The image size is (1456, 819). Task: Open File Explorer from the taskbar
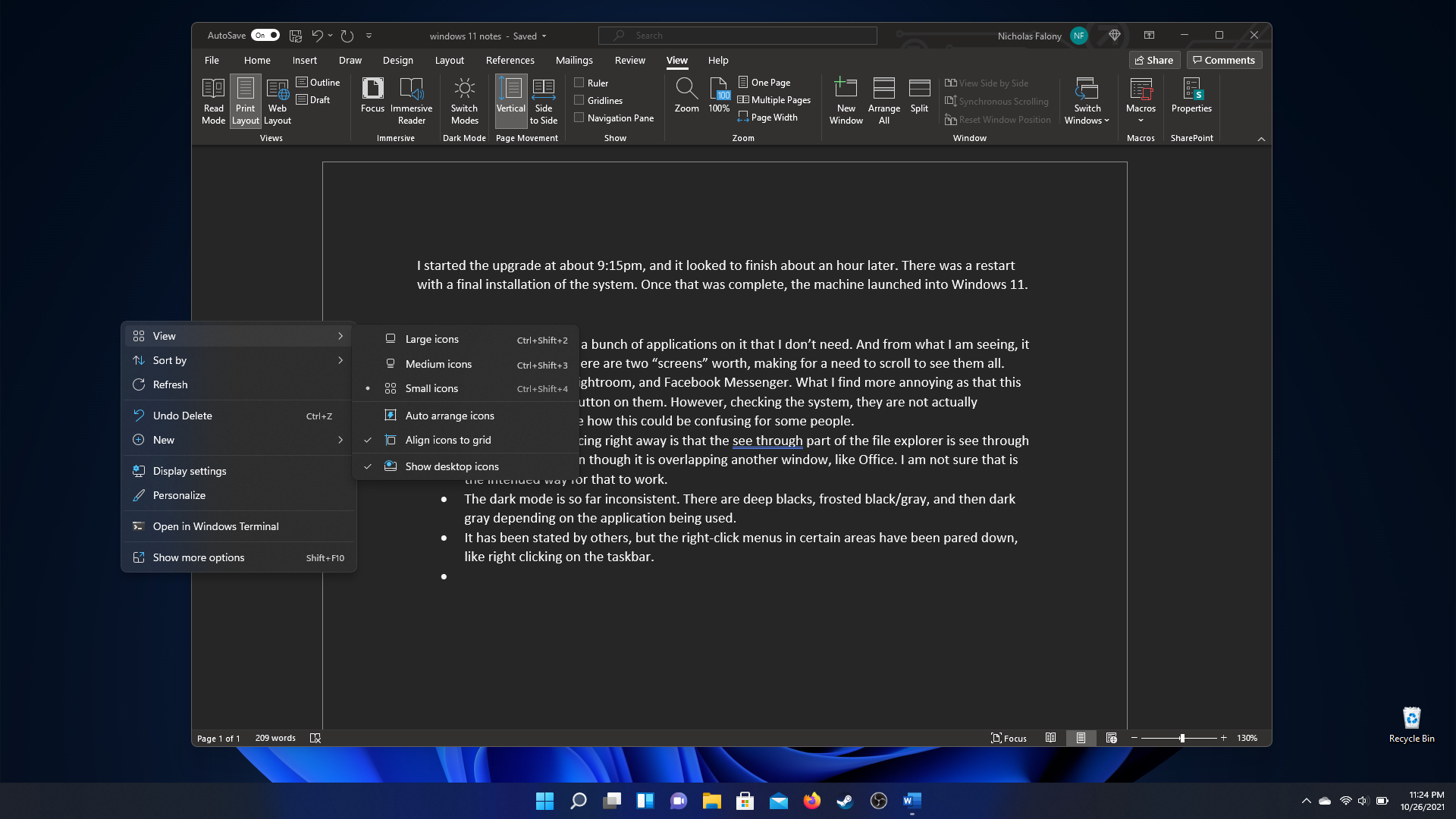tap(712, 801)
